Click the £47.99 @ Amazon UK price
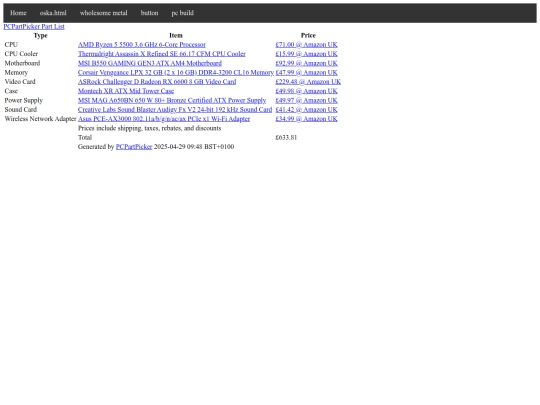 click(306, 73)
